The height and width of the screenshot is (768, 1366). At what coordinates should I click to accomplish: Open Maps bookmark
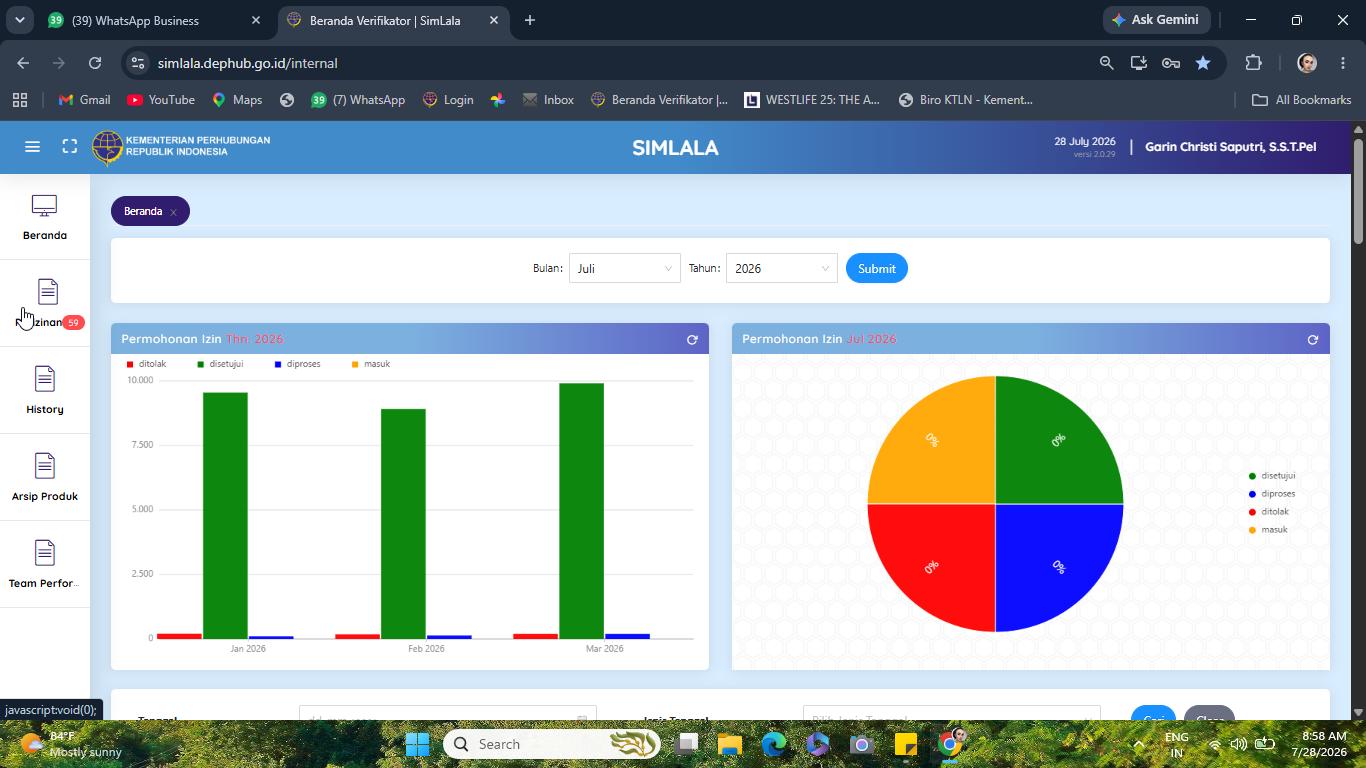click(237, 100)
